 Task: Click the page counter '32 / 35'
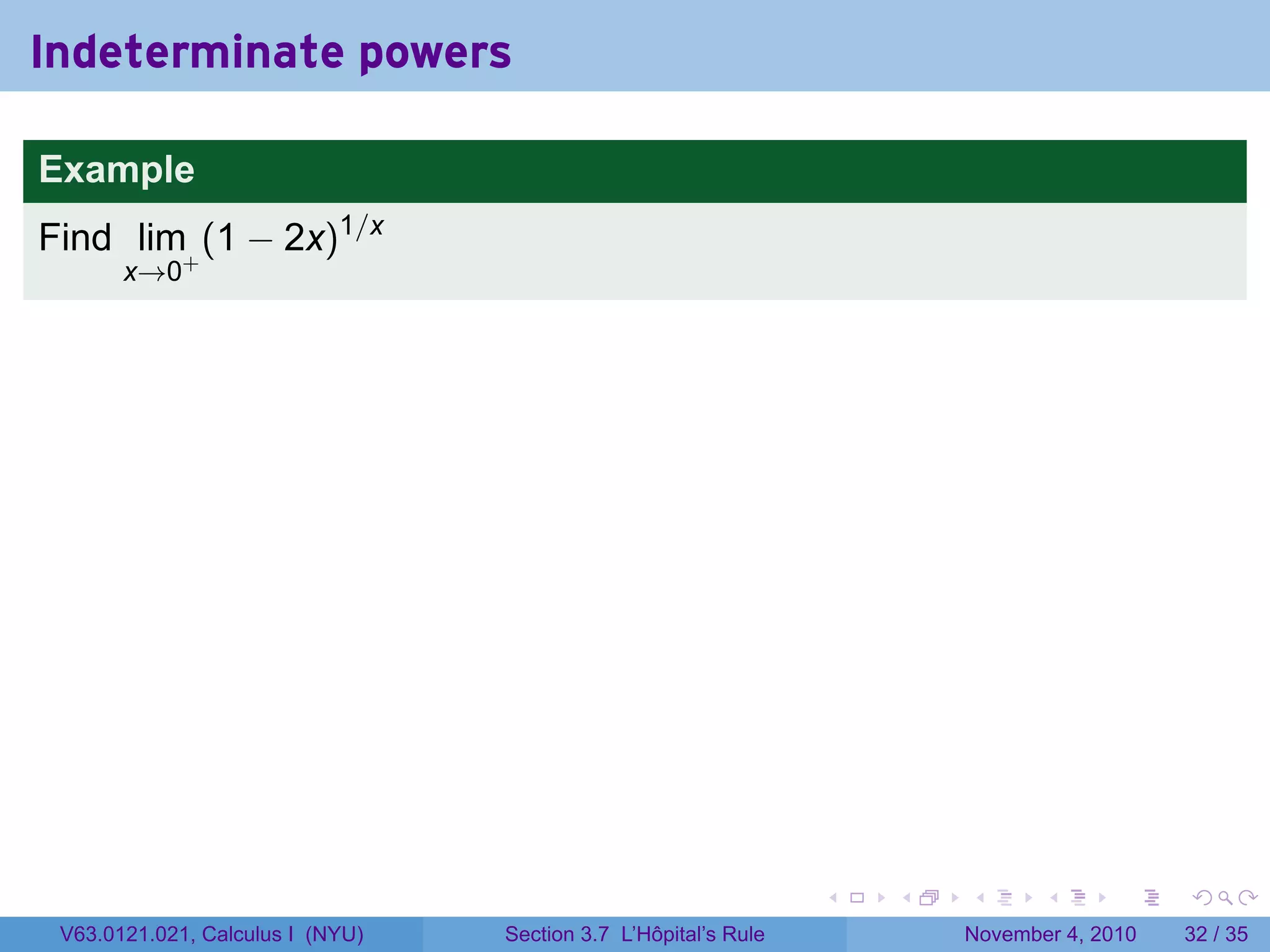(1216, 934)
